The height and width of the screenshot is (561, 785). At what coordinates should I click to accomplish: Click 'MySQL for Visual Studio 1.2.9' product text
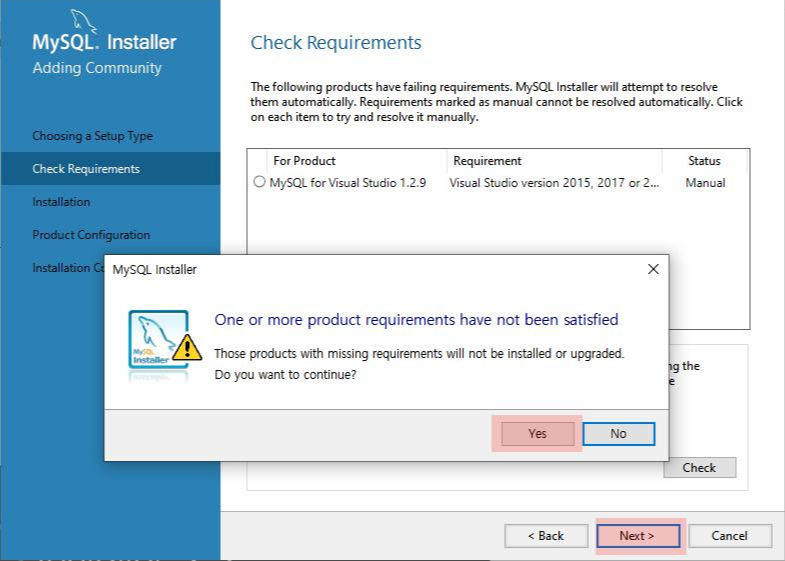coord(348,183)
